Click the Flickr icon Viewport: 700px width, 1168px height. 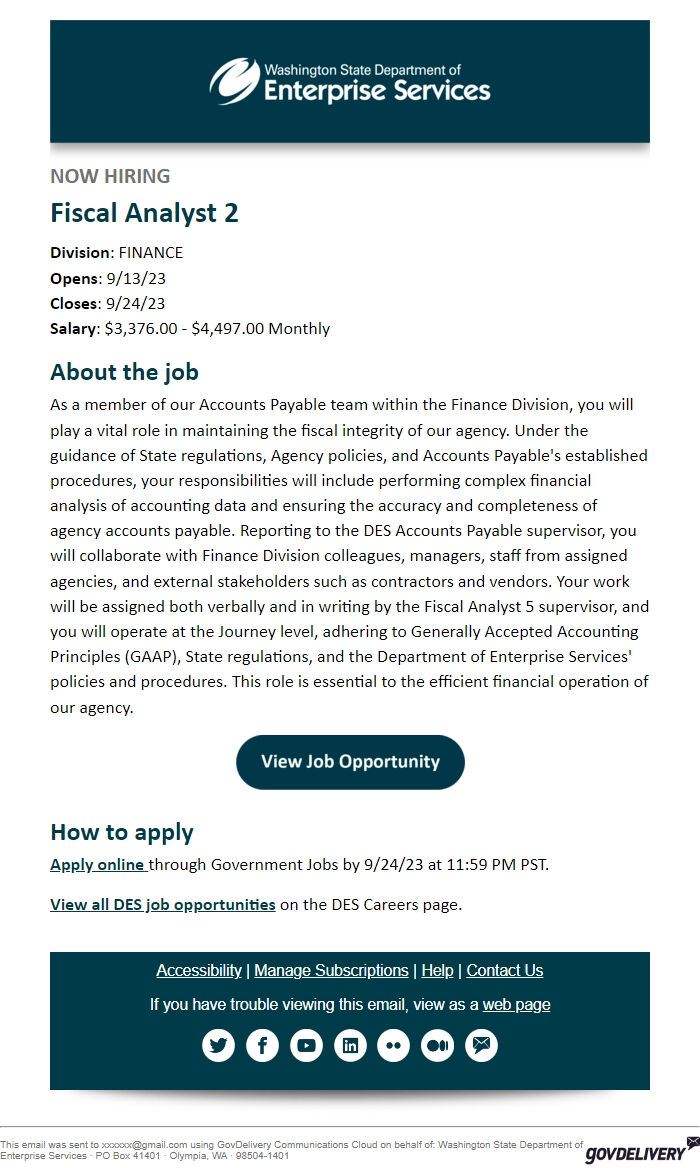(394, 1045)
